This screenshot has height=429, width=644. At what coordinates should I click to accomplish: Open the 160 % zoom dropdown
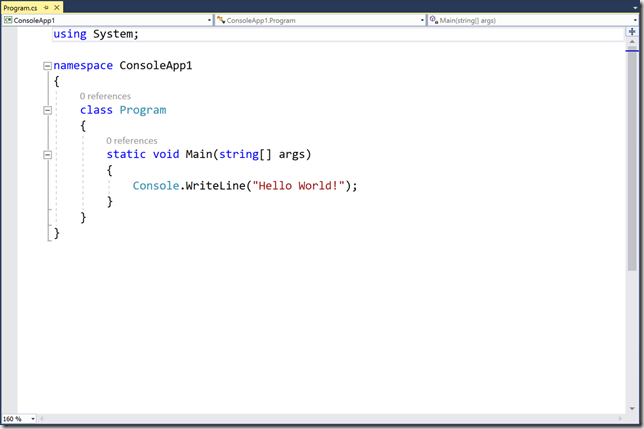pos(33,418)
